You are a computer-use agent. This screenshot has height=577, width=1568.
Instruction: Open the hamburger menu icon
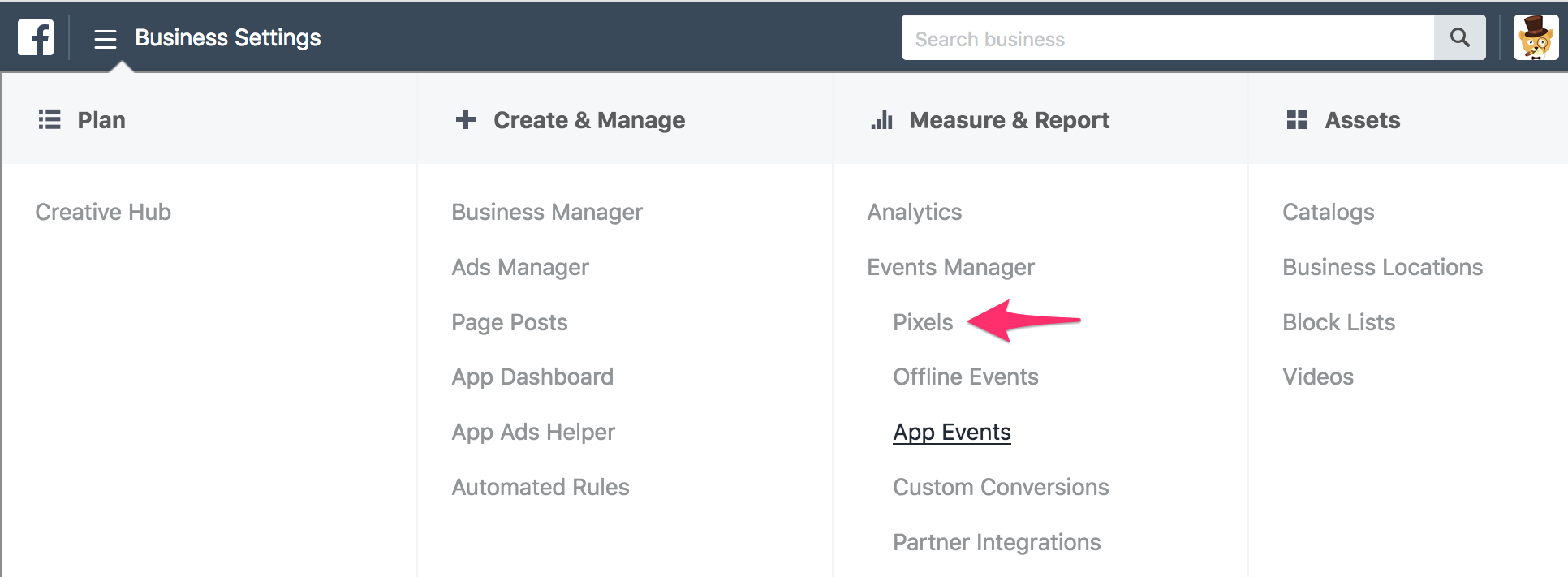point(106,38)
